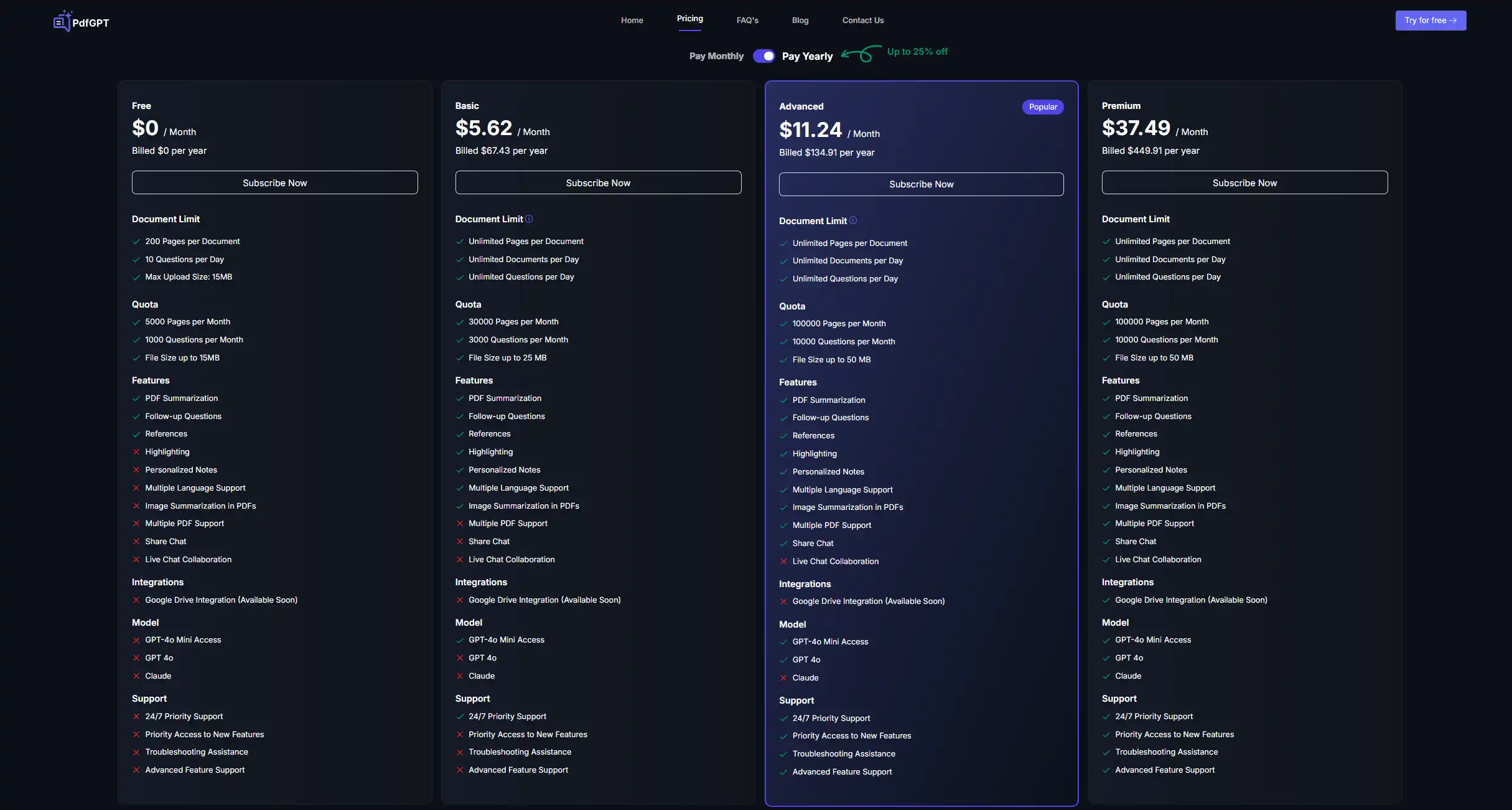Screen dimensions: 1512x810
Task: Open Contact Us page
Action: click(862, 21)
